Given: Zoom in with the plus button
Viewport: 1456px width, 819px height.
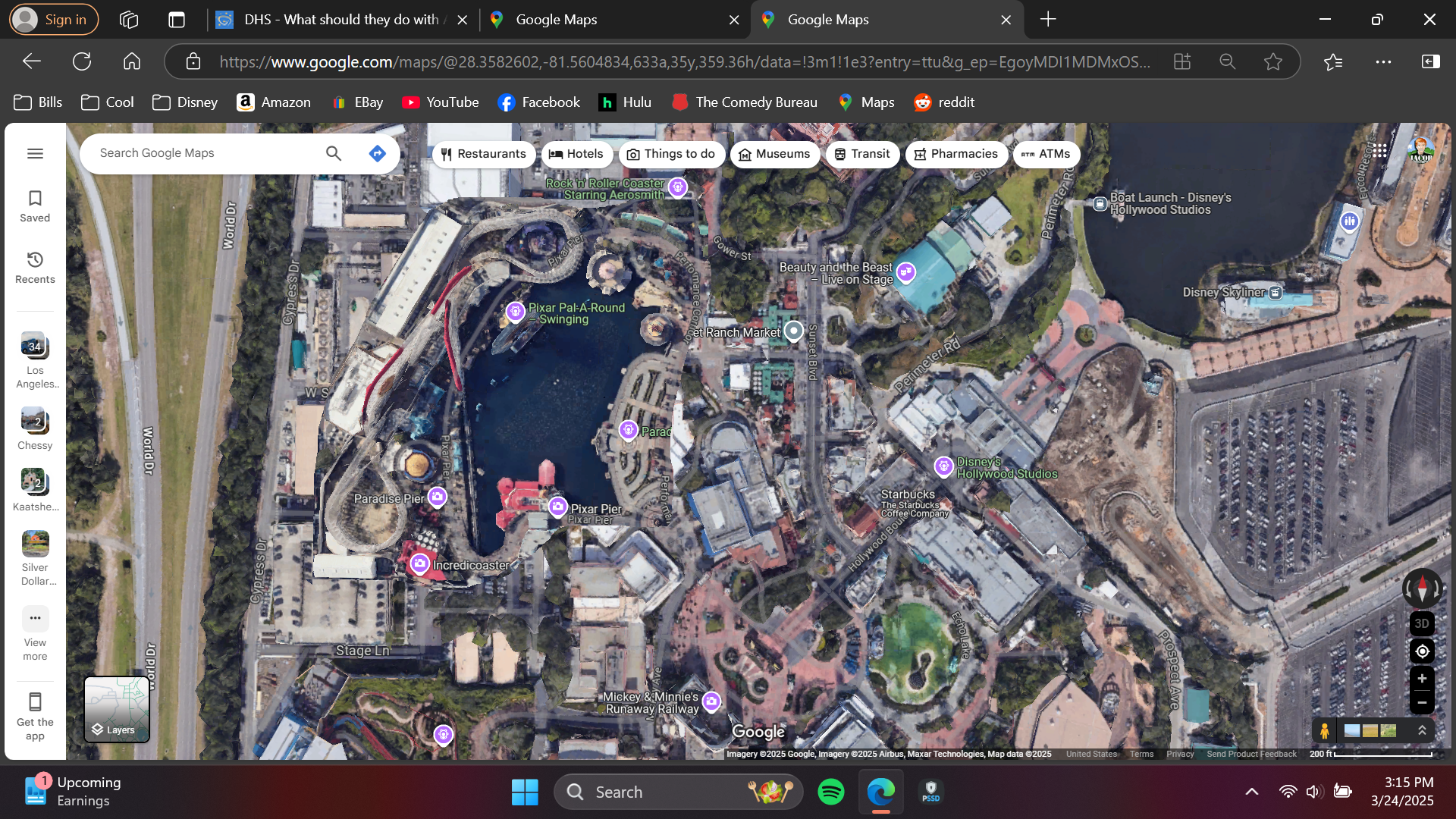Looking at the screenshot, I should (x=1422, y=679).
